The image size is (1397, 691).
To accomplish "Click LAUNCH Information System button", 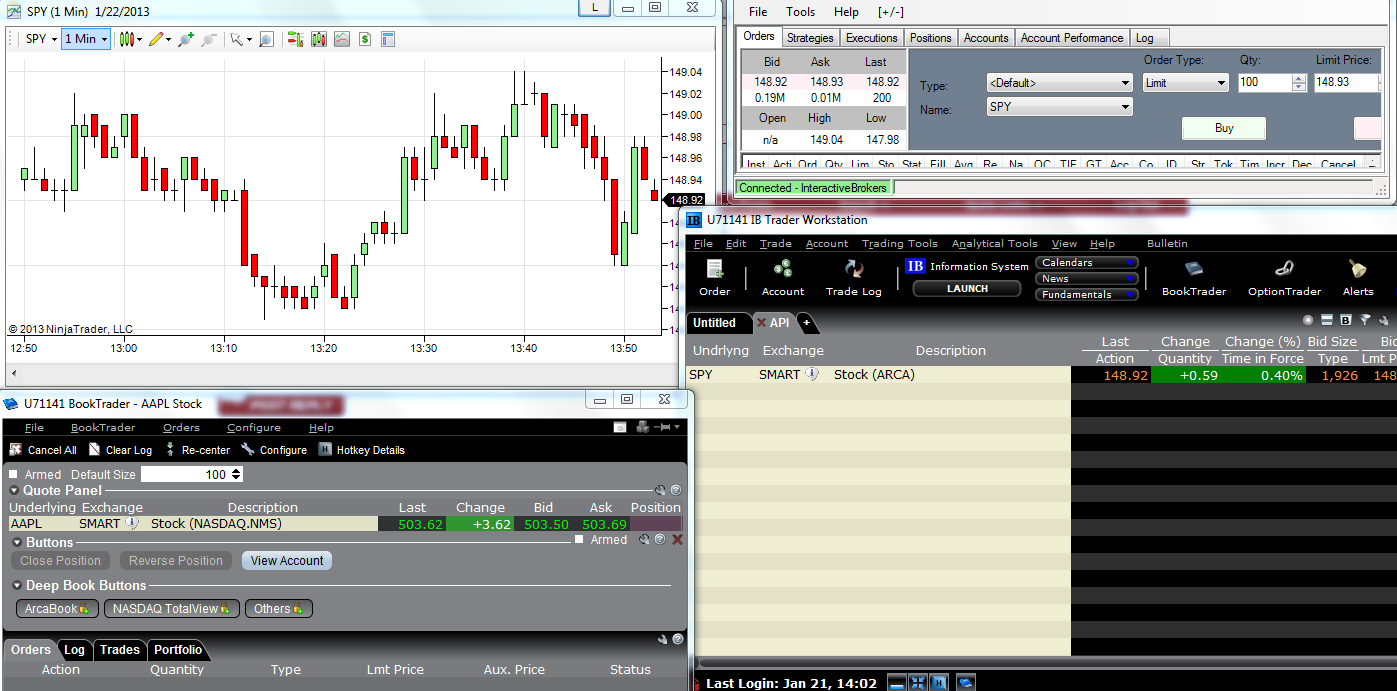I will point(967,289).
